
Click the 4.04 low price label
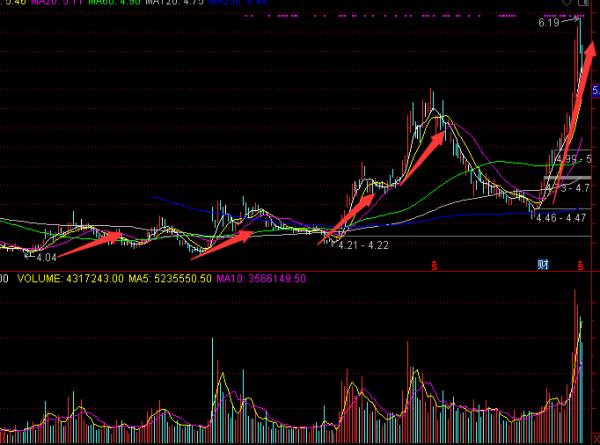pyautogui.click(x=46, y=257)
